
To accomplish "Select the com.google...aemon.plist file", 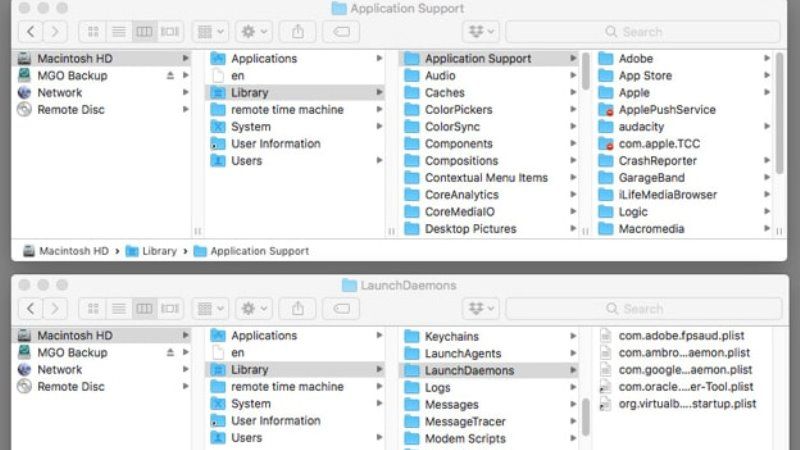I will 684,369.
